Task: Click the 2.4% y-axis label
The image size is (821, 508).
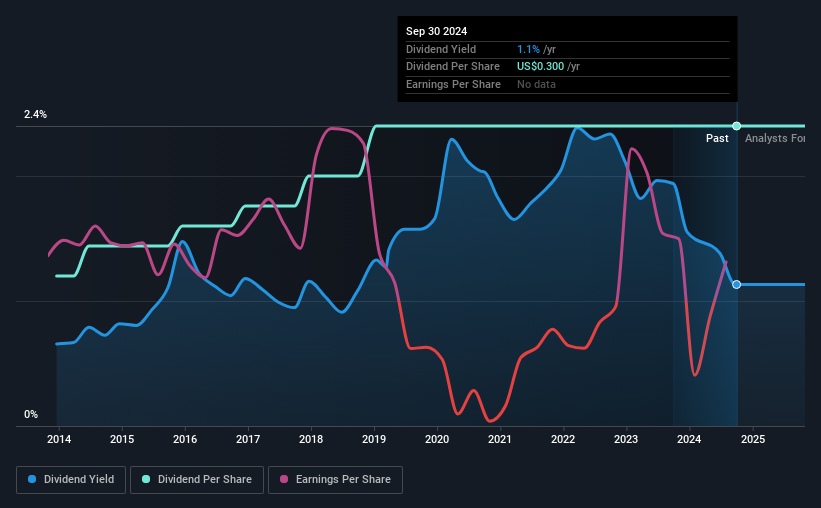Action: 35,114
